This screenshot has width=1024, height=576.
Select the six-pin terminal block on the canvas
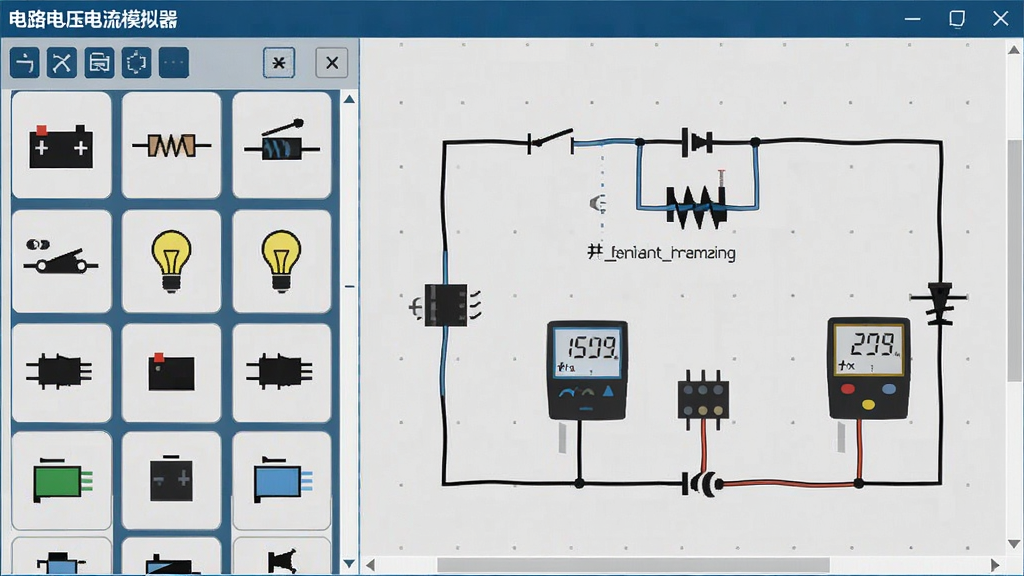click(x=703, y=399)
